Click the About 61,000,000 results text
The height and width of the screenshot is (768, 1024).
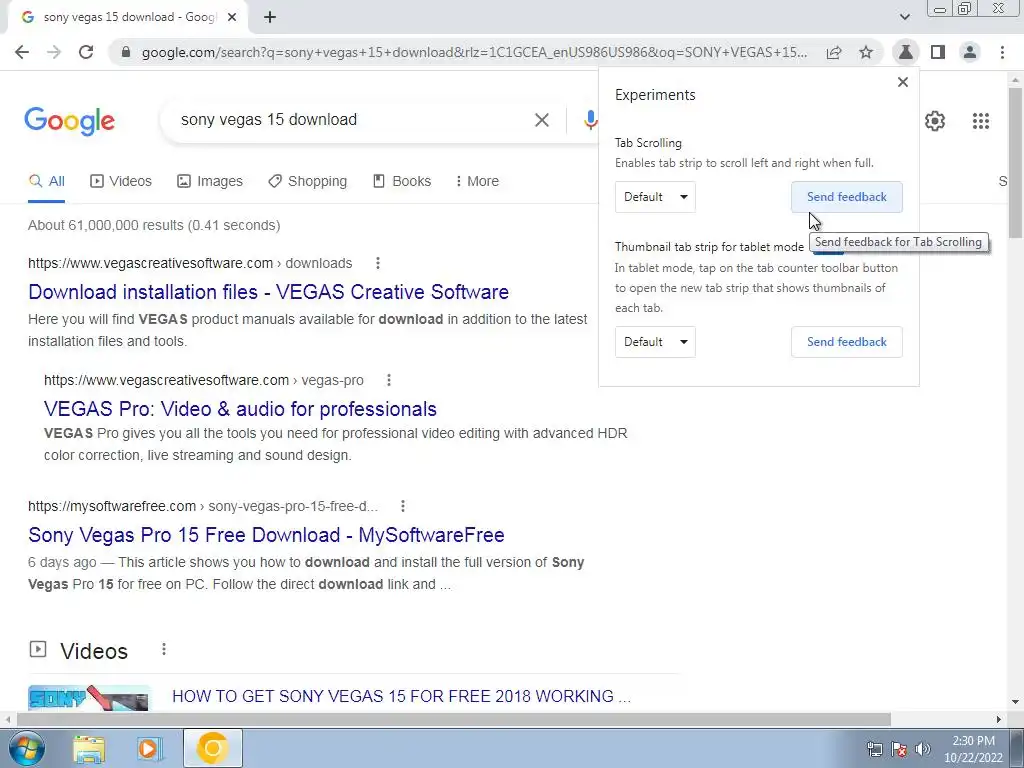pyautogui.click(x=154, y=225)
